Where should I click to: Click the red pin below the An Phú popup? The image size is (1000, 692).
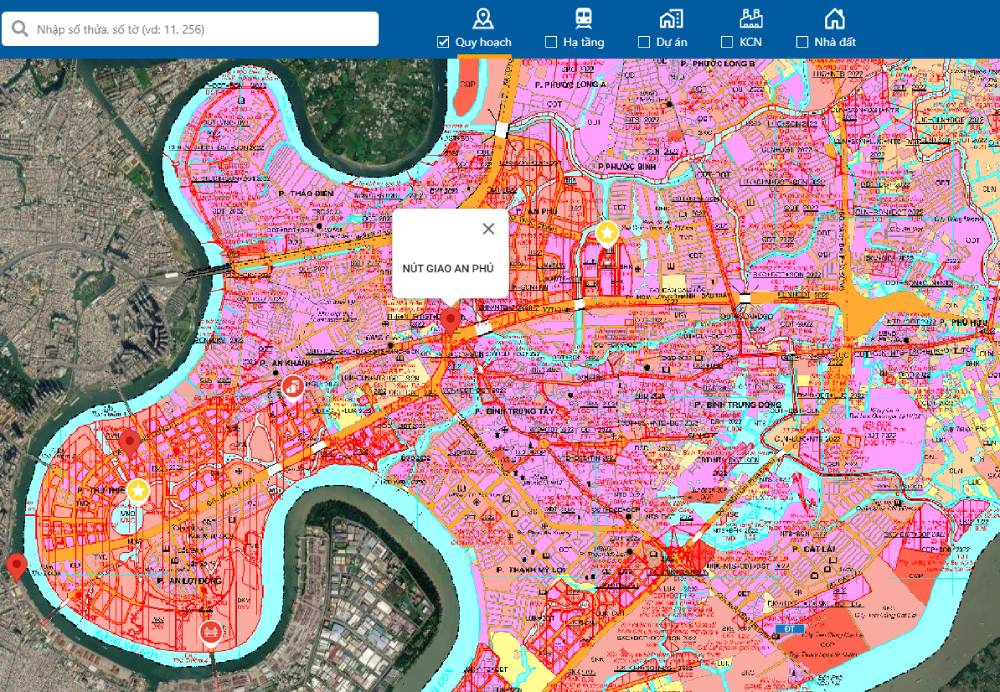click(451, 319)
